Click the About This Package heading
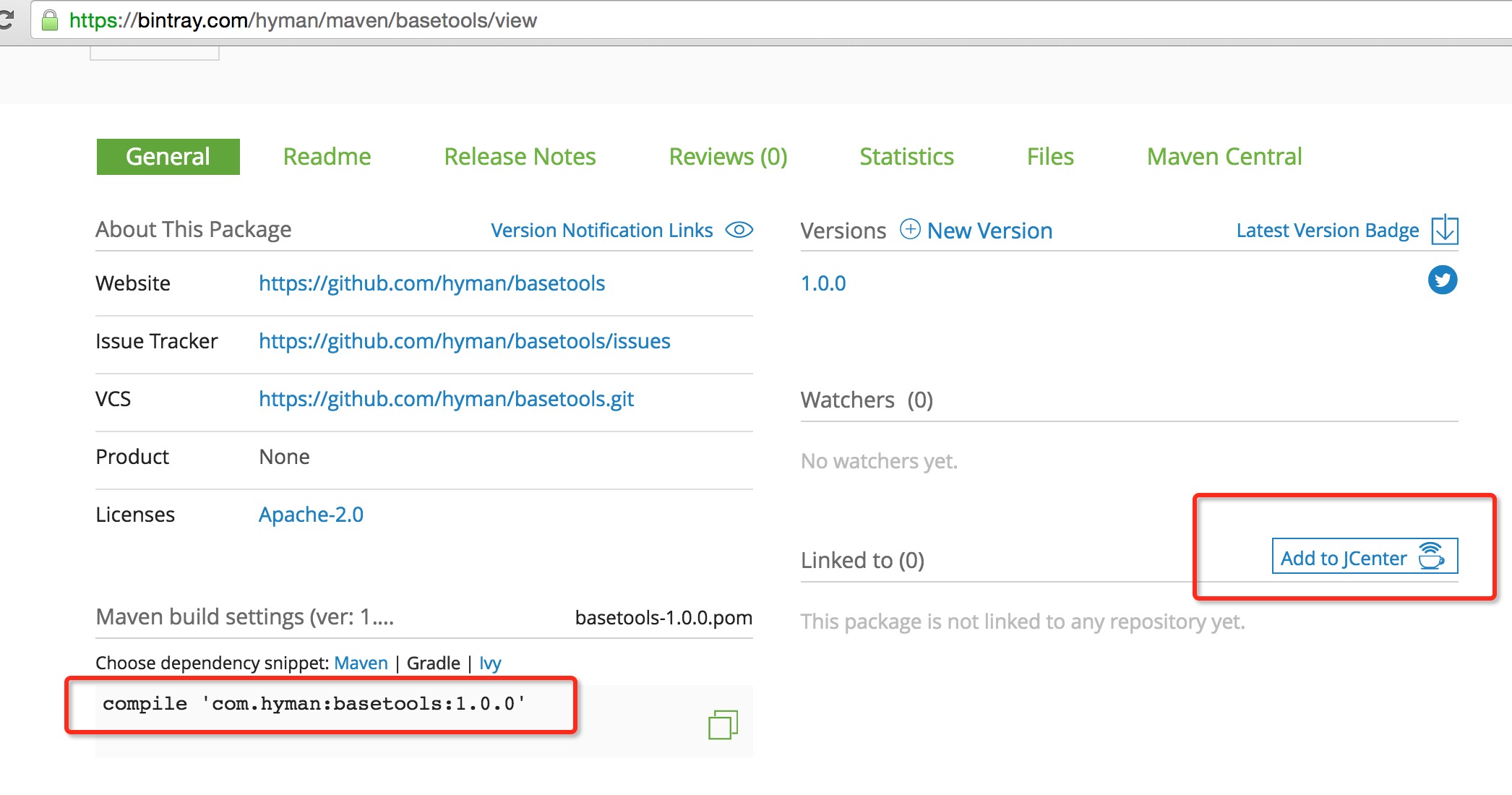The height and width of the screenshot is (795, 1512). [193, 229]
